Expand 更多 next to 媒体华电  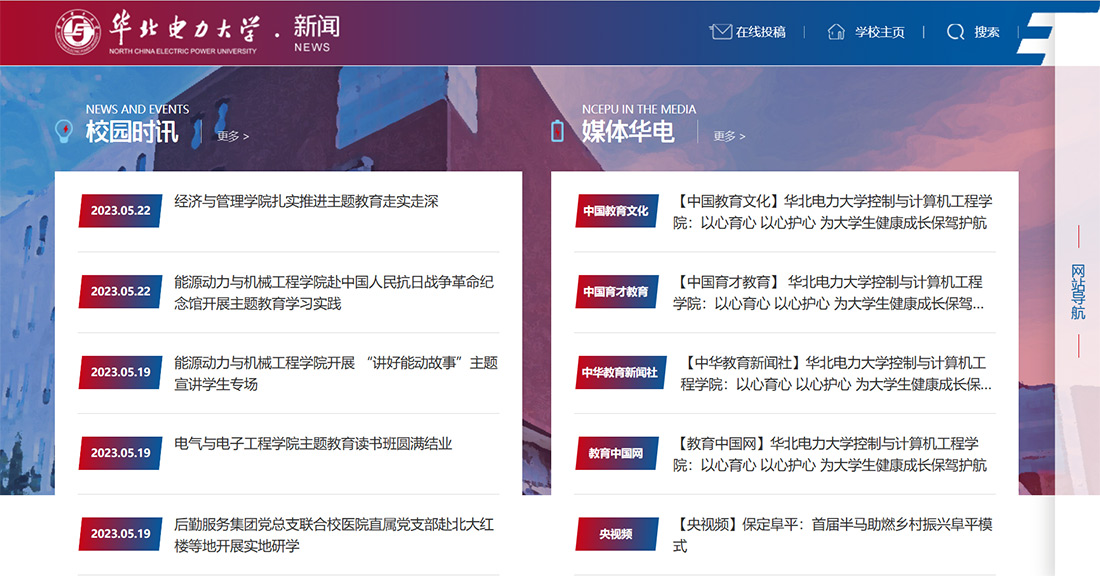click(728, 136)
